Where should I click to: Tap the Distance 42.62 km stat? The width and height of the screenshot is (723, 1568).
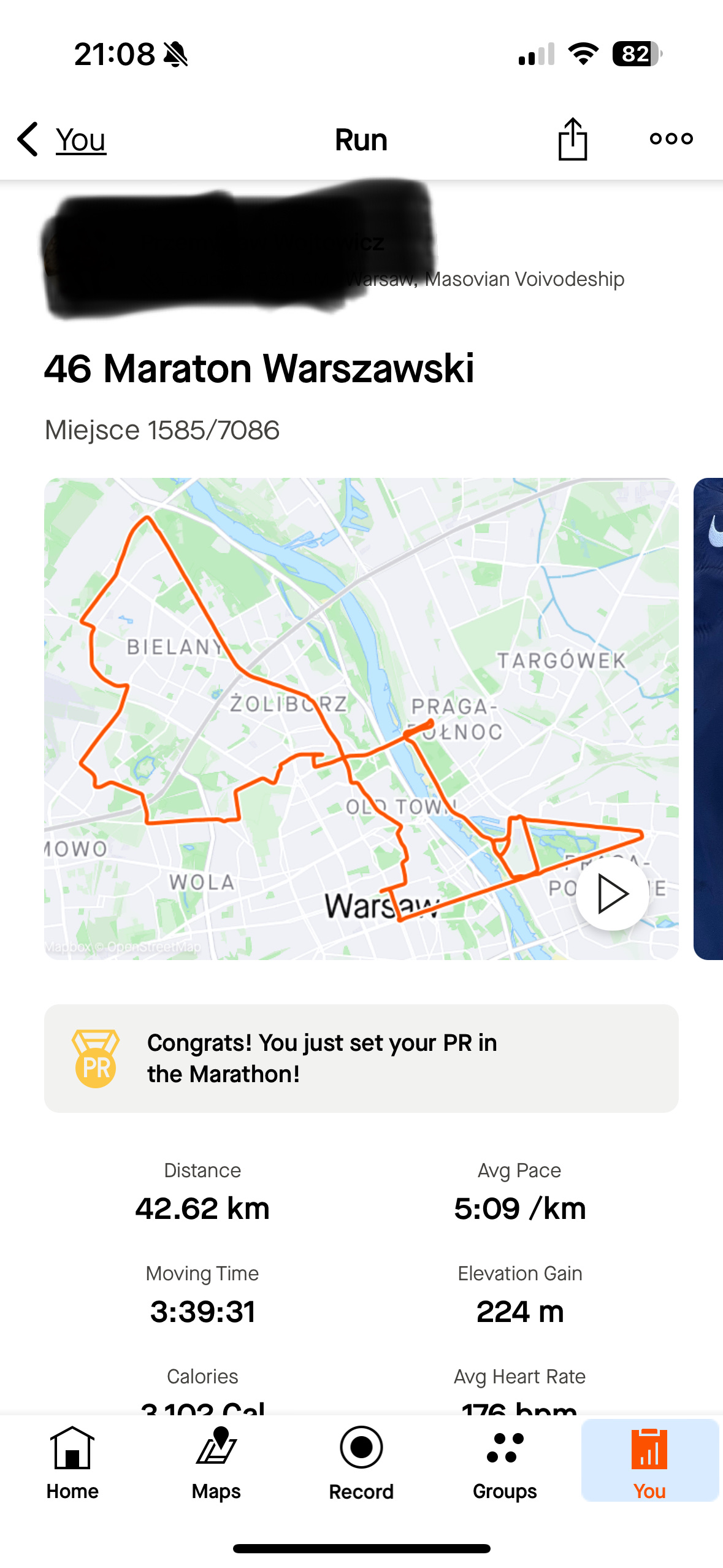pos(202,1194)
